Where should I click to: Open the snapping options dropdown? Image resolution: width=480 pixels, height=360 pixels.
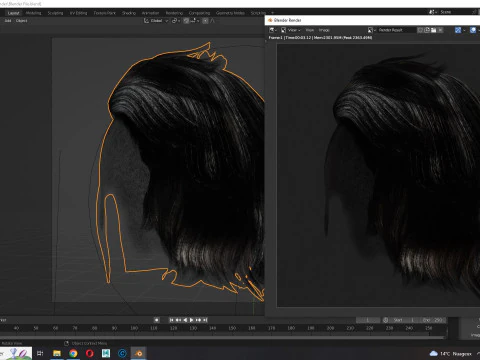click(x=195, y=21)
